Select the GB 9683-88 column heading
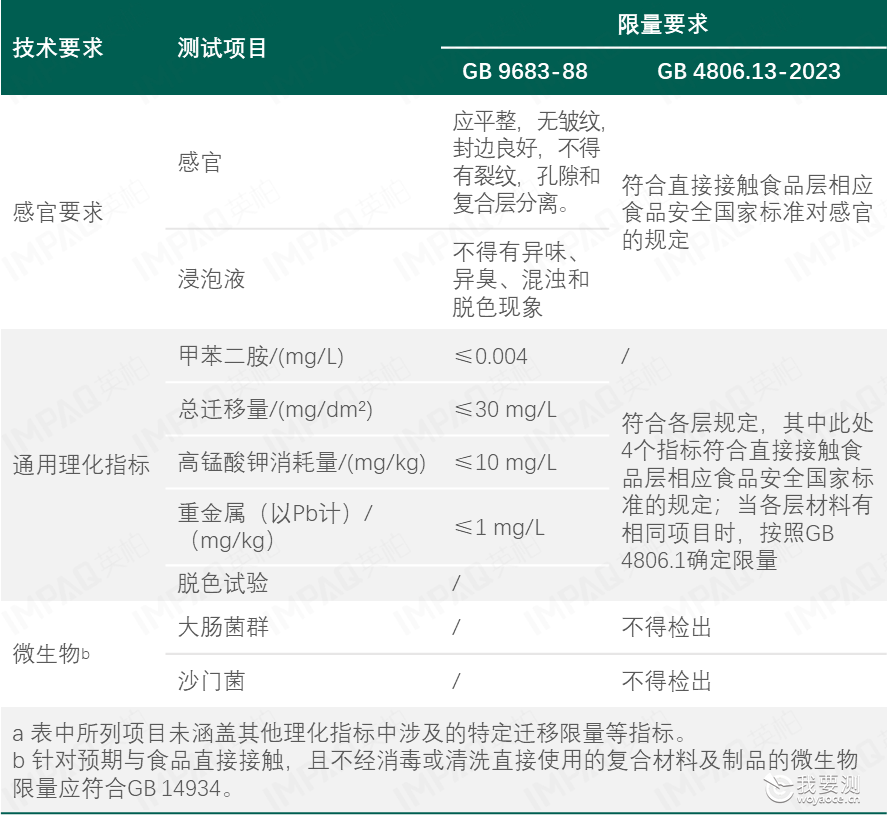Image resolution: width=888 pixels, height=816 pixels. [x=525, y=71]
